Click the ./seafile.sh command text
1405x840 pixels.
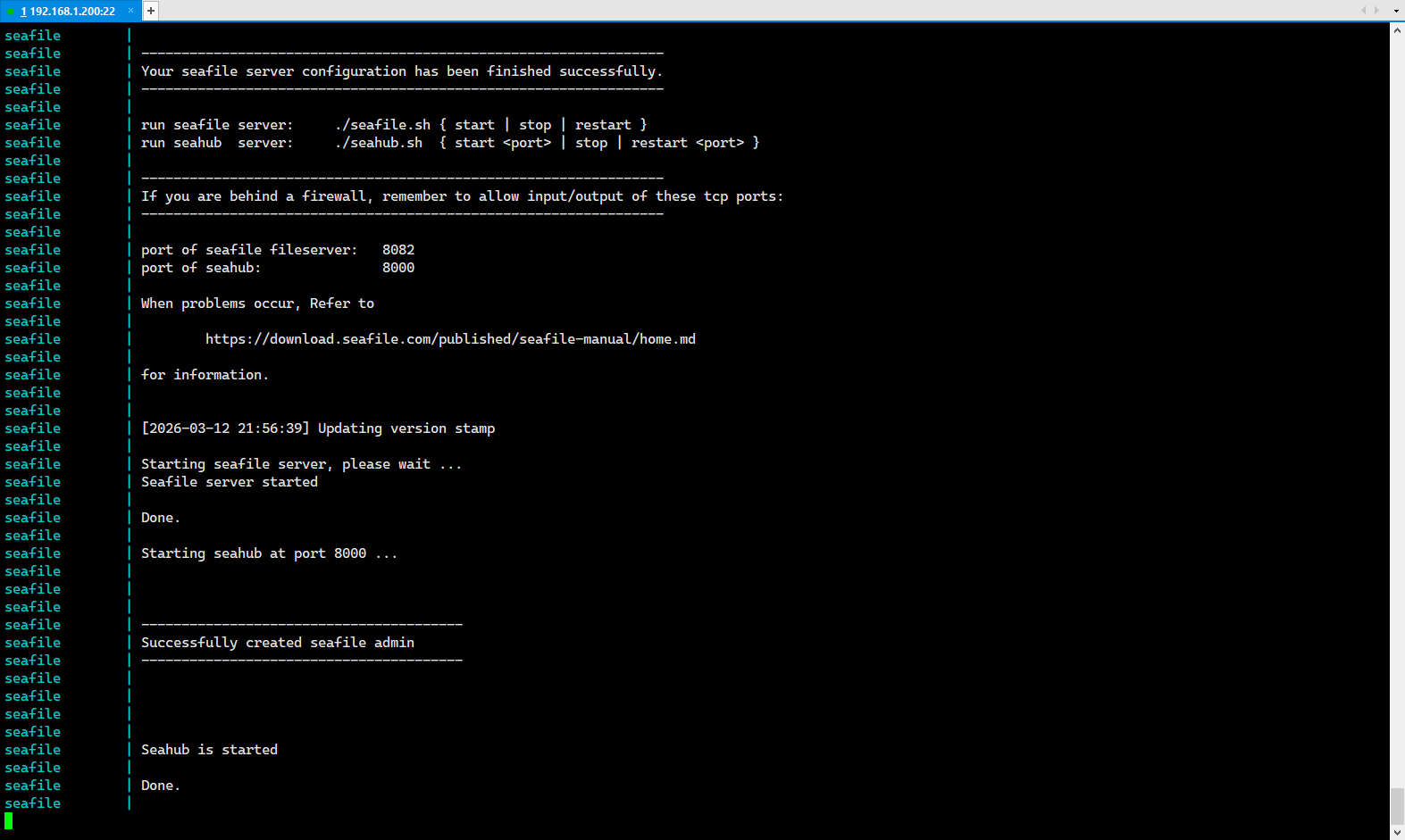click(x=383, y=125)
